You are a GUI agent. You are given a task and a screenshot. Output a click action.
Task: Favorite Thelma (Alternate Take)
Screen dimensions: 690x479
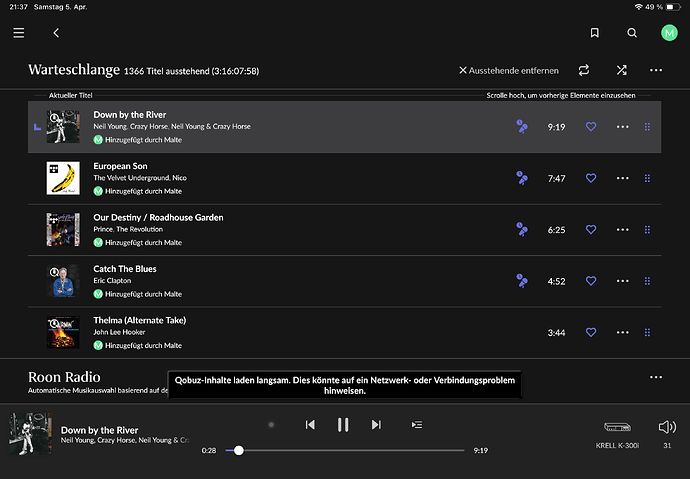tap(591, 333)
